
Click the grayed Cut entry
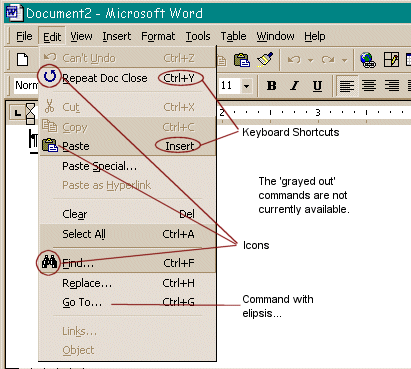tap(128, 107)
